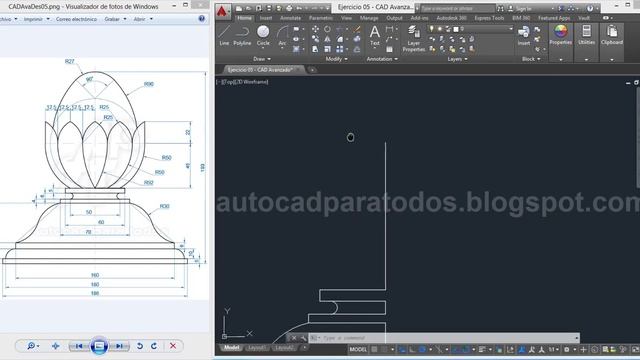The height and width of the screenshot is (360, 640).
Task: Expand the Block panel dropdown
Action: coord(531,59)
